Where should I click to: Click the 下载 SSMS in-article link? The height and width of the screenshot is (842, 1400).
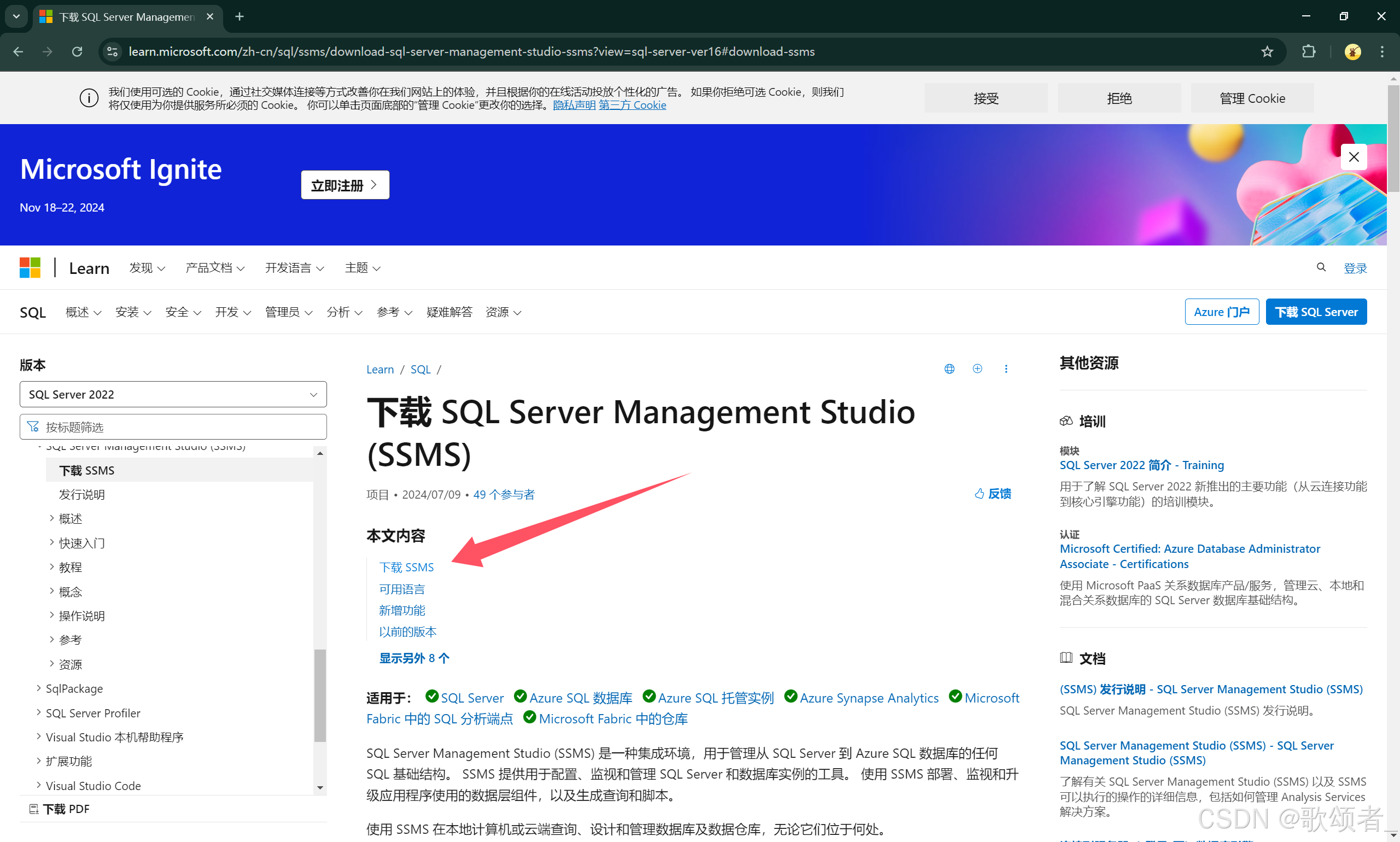(x=406, y=568)
